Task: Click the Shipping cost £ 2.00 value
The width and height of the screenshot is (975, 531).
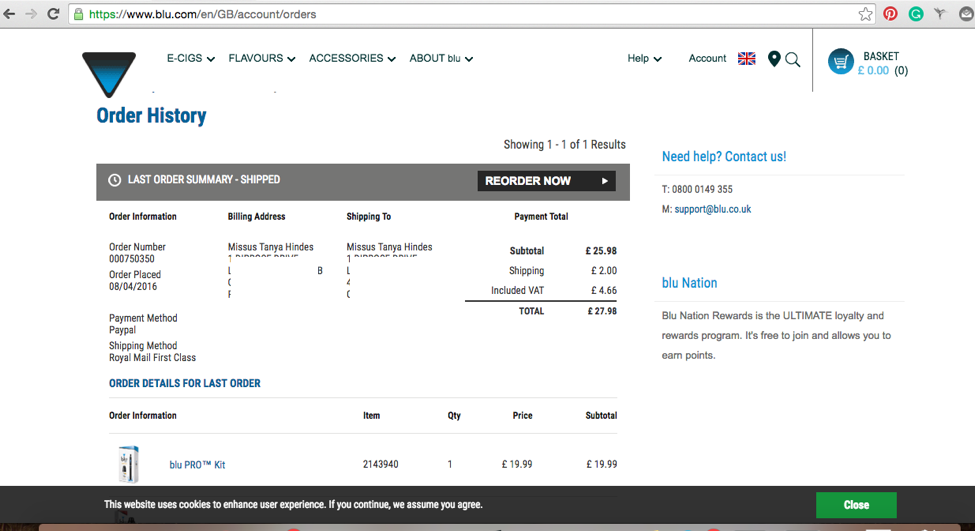Action: [604, 271]
